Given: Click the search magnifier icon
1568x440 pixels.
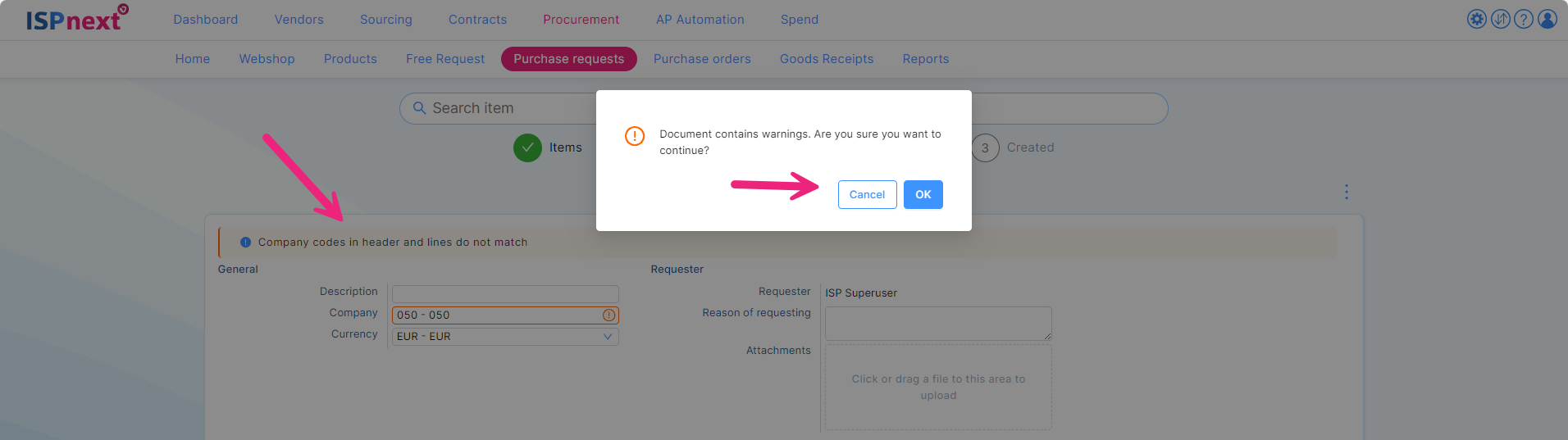Looking at the screenshot, I should tap(419, 108).
